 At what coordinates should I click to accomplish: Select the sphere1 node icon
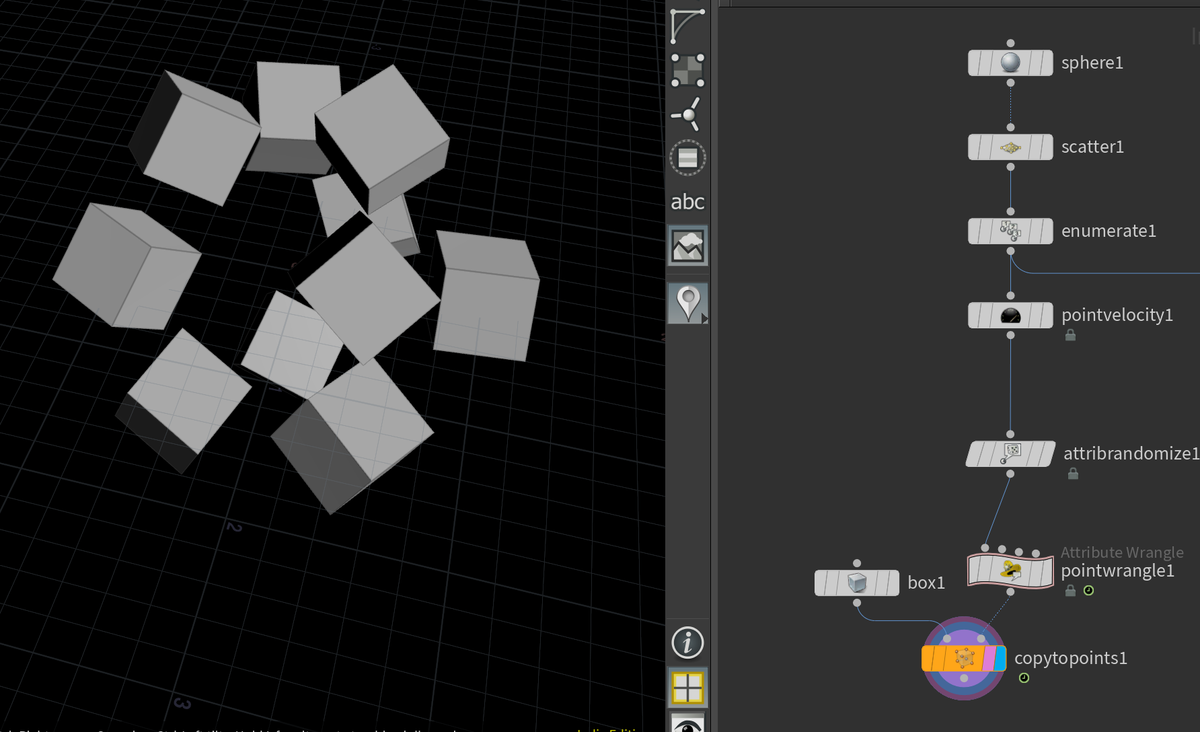click(1010, 63)
